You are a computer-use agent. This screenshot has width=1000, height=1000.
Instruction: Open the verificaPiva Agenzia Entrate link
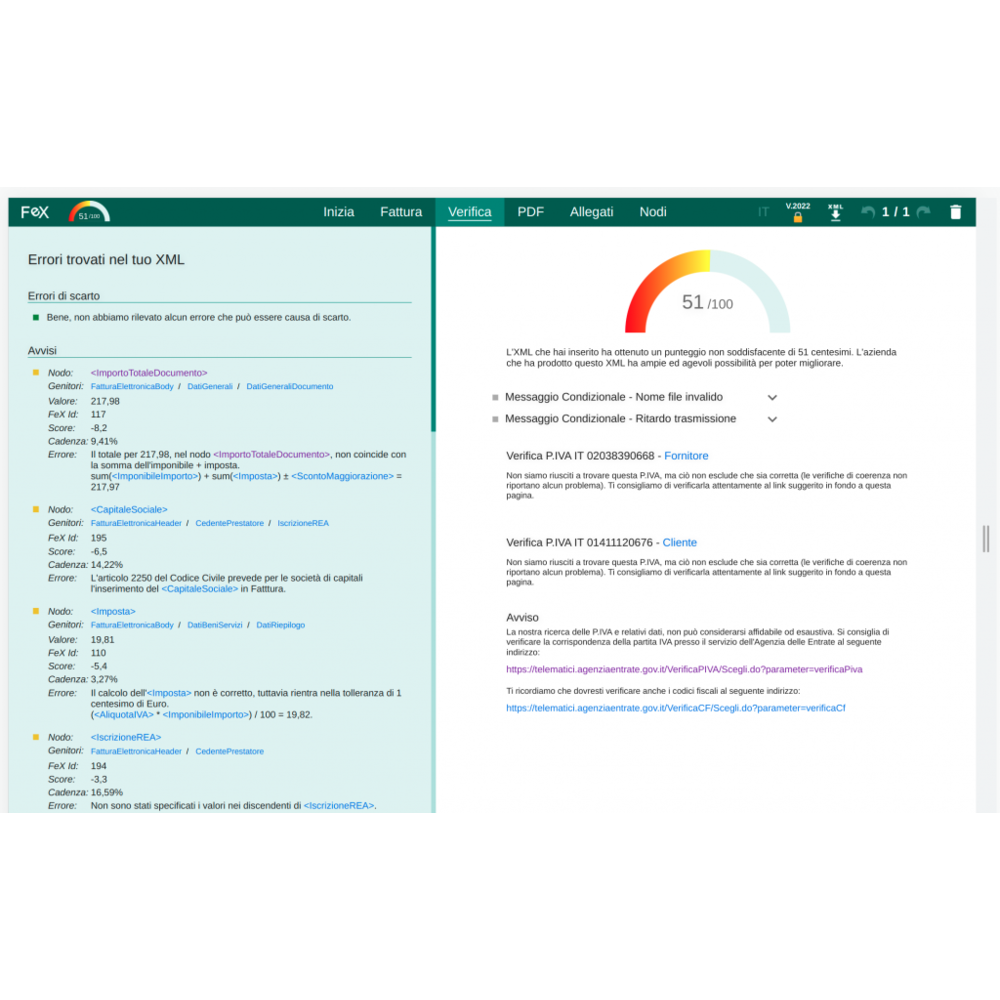coord(684,669)
